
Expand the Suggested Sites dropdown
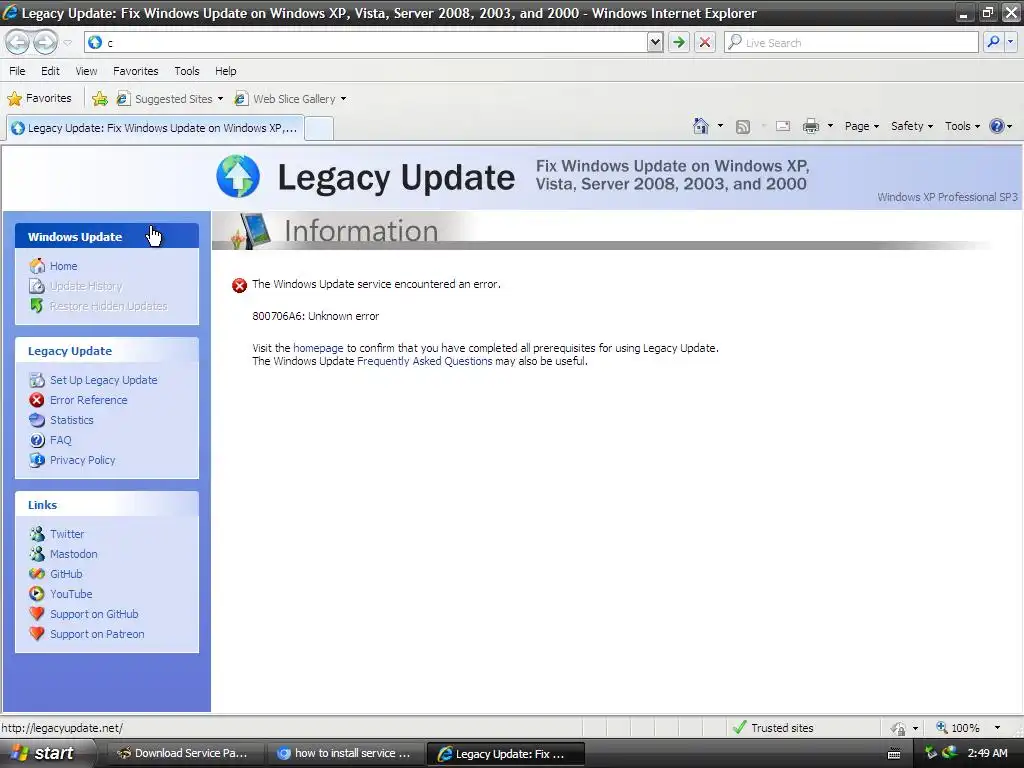220,99
